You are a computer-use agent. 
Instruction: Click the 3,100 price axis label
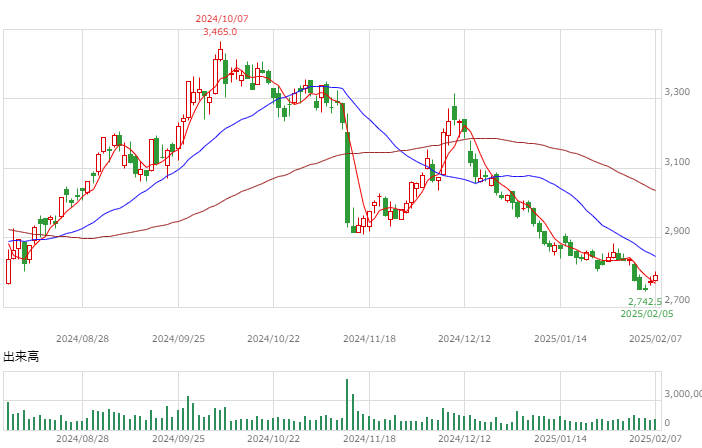(x=677, y=162)
